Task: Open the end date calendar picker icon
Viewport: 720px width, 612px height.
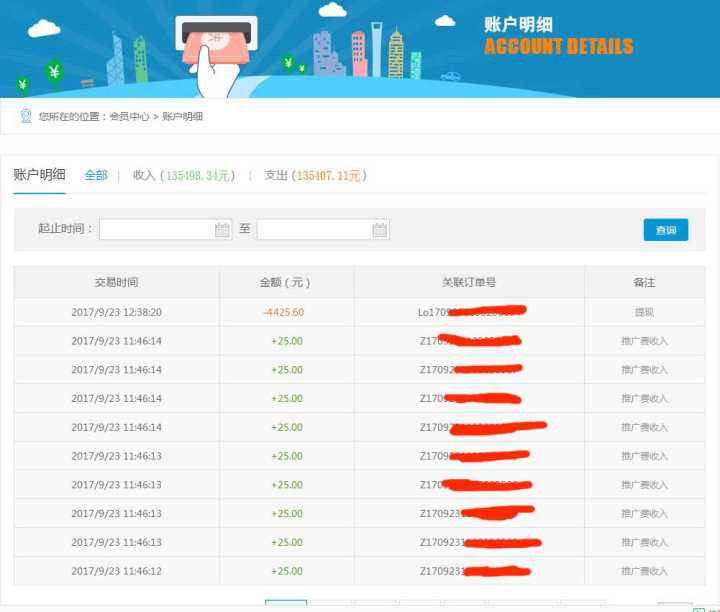Action: point(379,230)
